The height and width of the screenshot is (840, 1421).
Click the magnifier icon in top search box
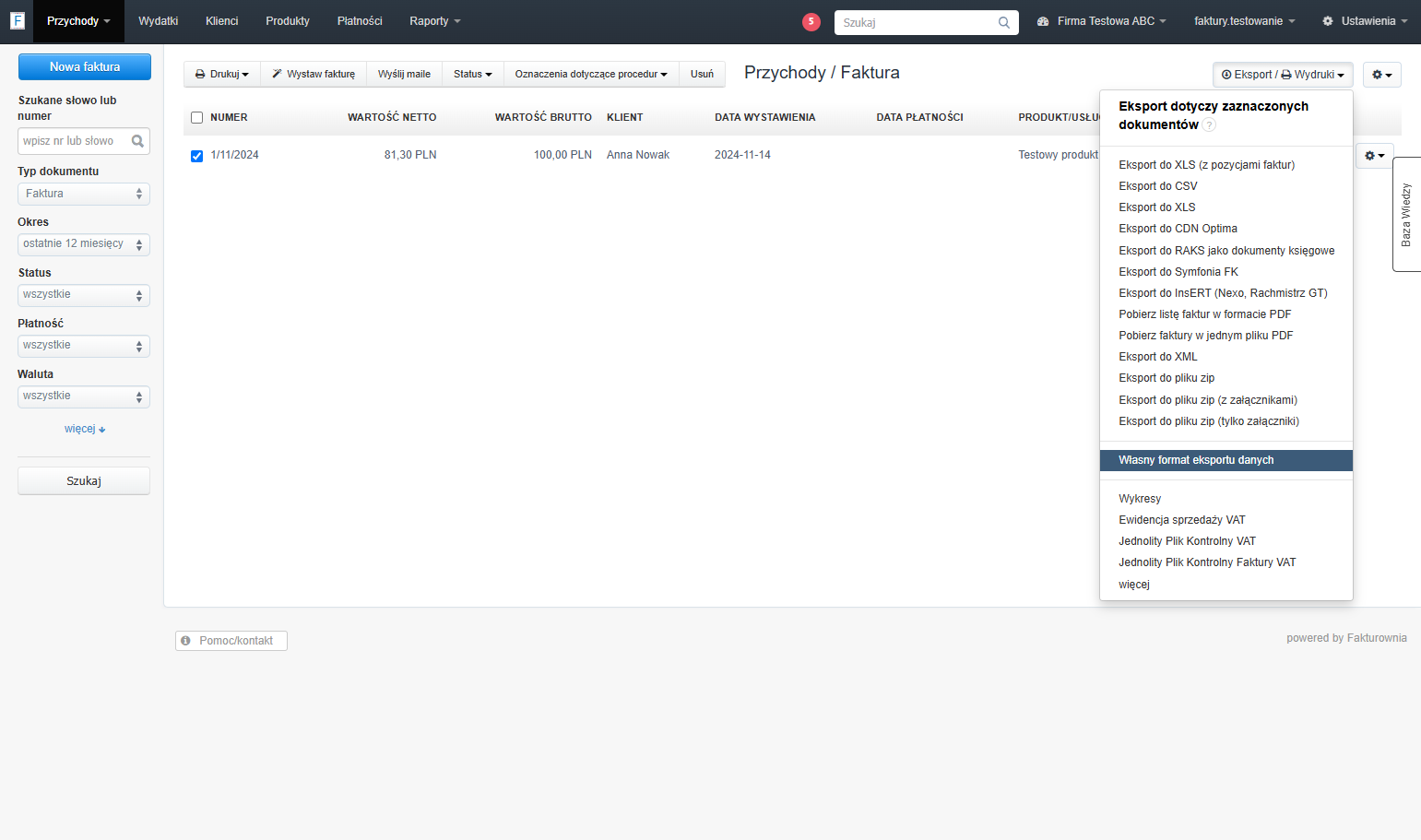[1004, 22]
